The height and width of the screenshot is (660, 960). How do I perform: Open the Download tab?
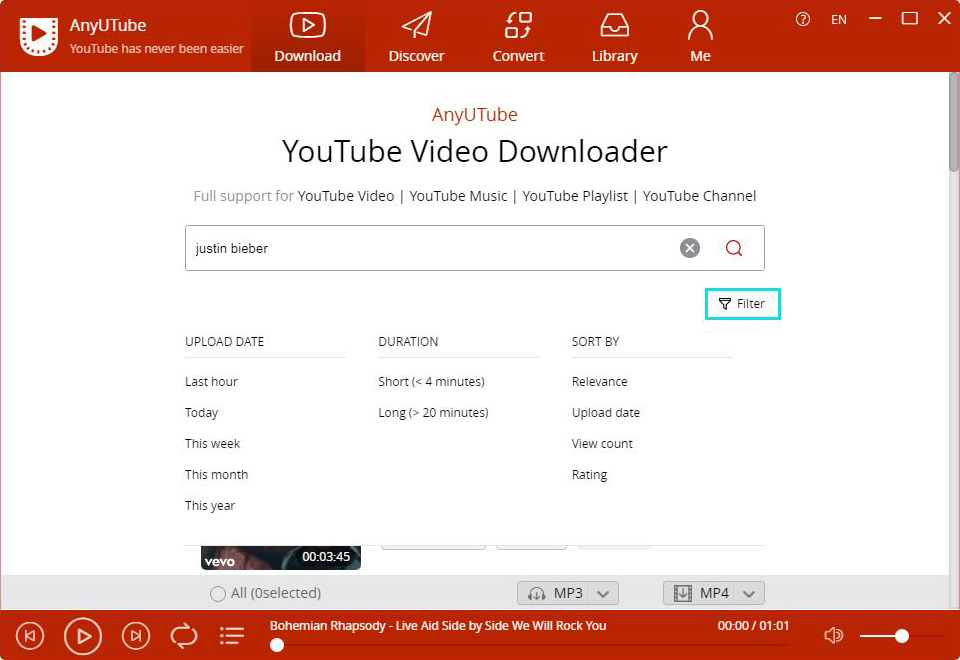tap(307, 37)
